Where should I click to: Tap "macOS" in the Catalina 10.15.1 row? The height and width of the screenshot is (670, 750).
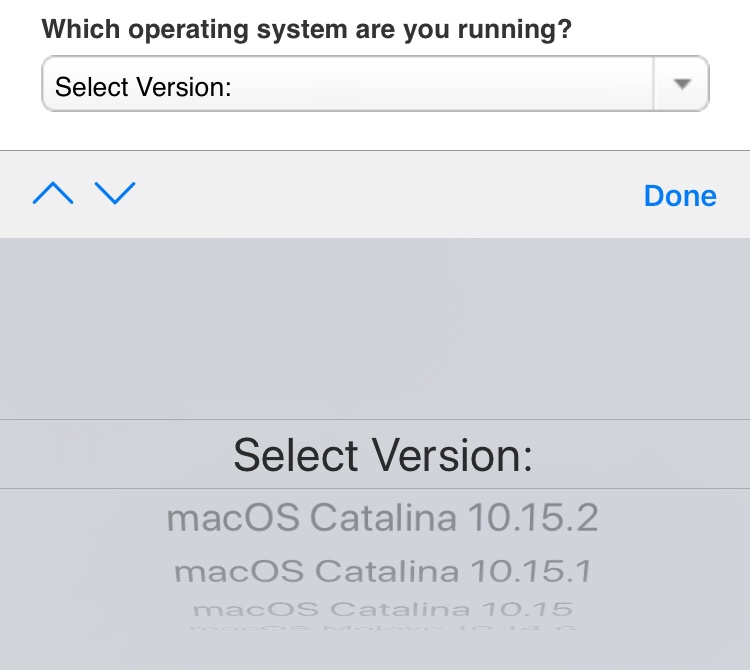click(x=240, y=571)
